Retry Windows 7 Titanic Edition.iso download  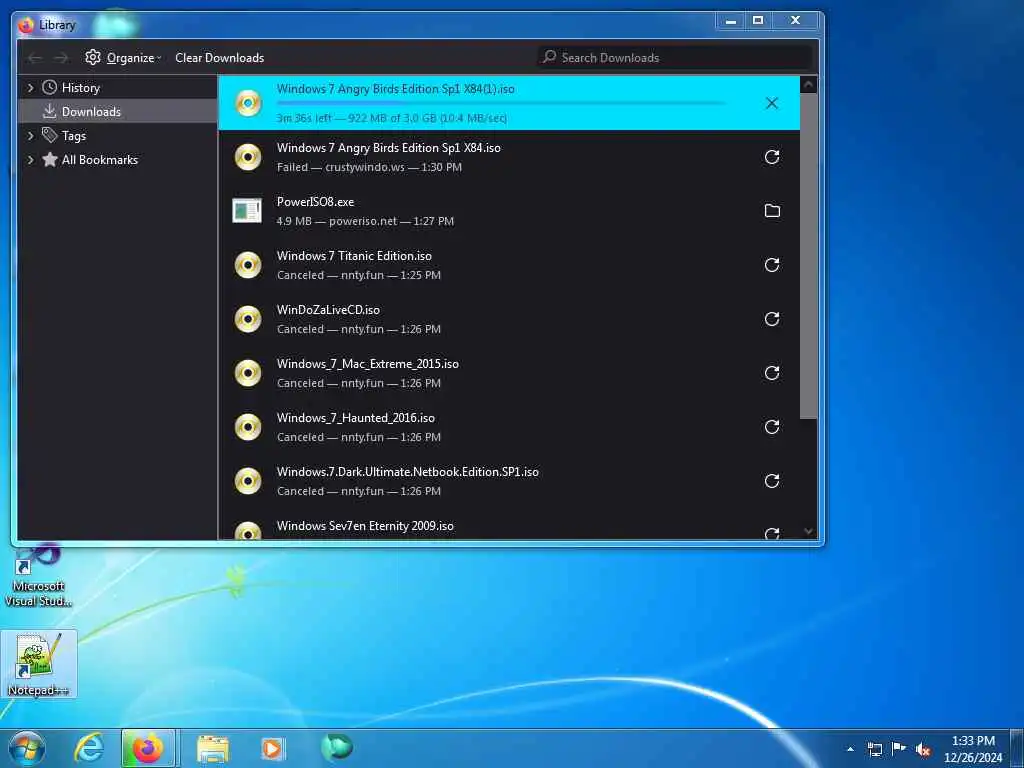(x=772, y=265)
